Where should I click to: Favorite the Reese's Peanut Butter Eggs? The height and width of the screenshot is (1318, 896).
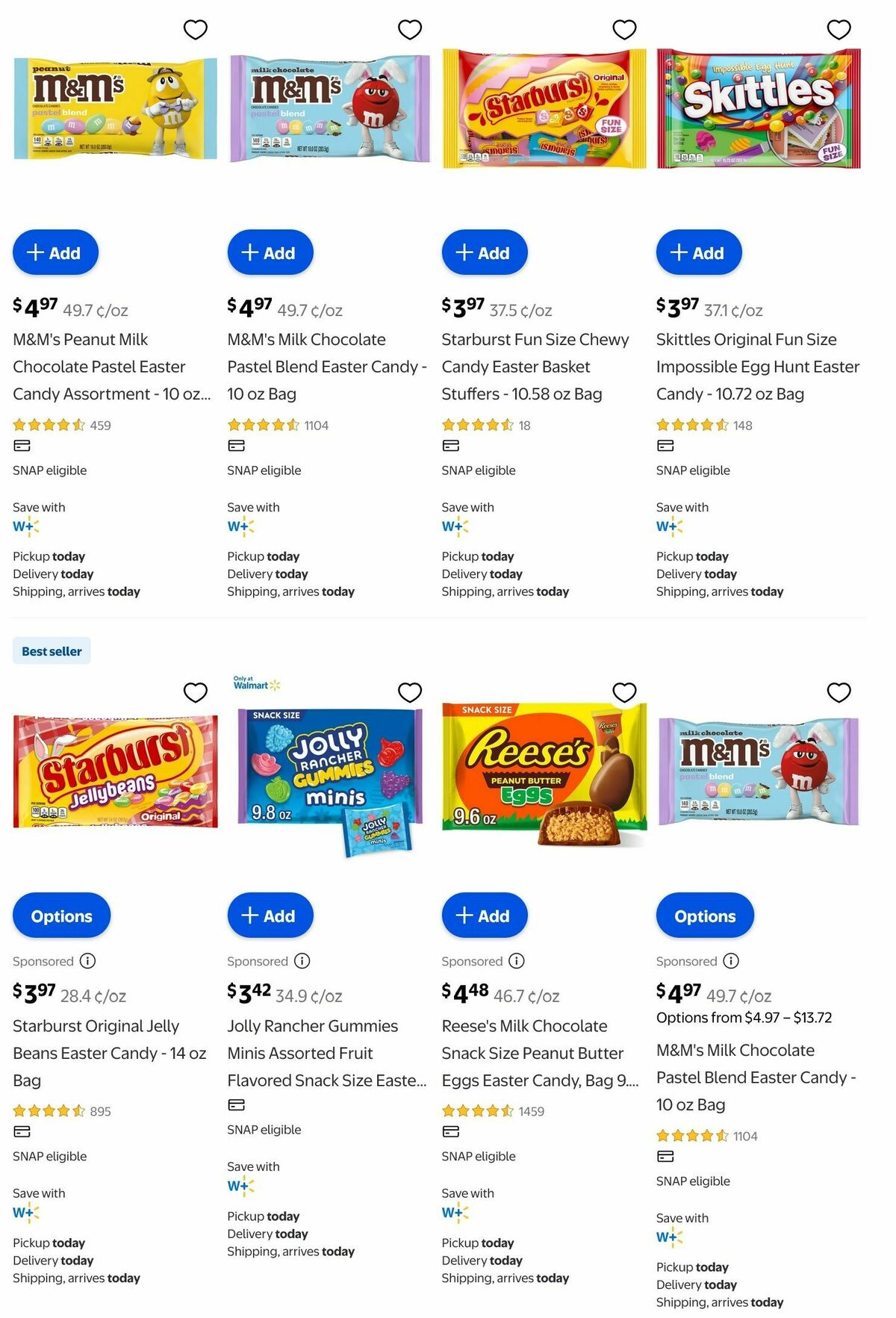(623, 692)
